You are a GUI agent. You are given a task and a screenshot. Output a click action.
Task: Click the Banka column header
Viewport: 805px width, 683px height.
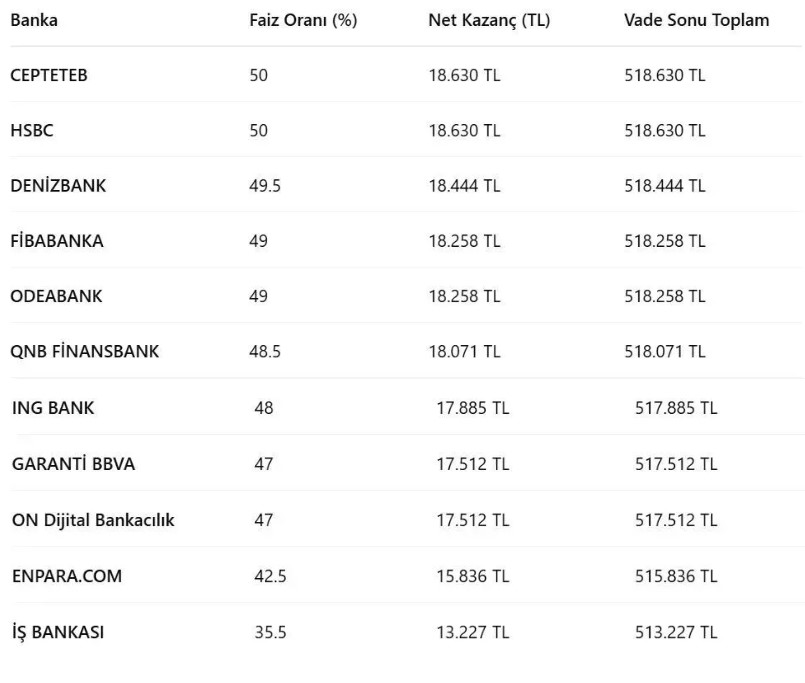[x=34, y=20]
